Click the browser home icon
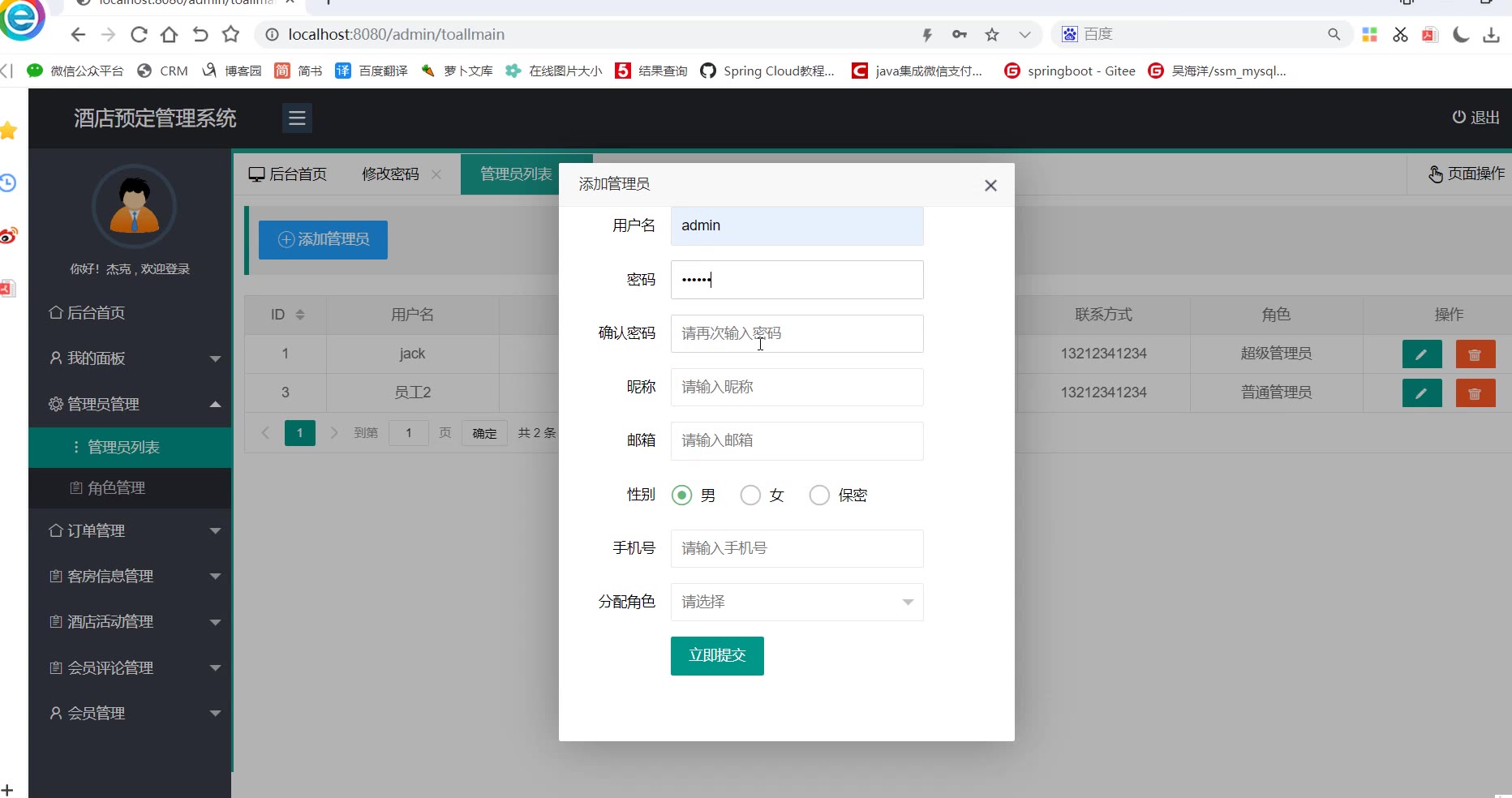This screenshot has width=1512, height=798. 169,35
